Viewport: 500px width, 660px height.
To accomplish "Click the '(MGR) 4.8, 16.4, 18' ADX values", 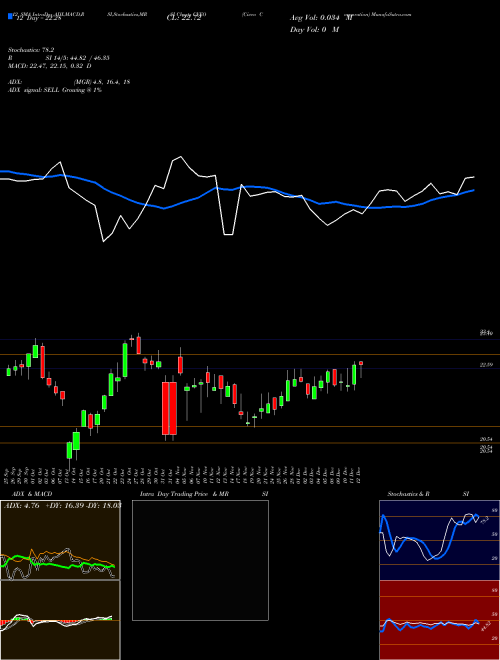I will coord(101,82).
